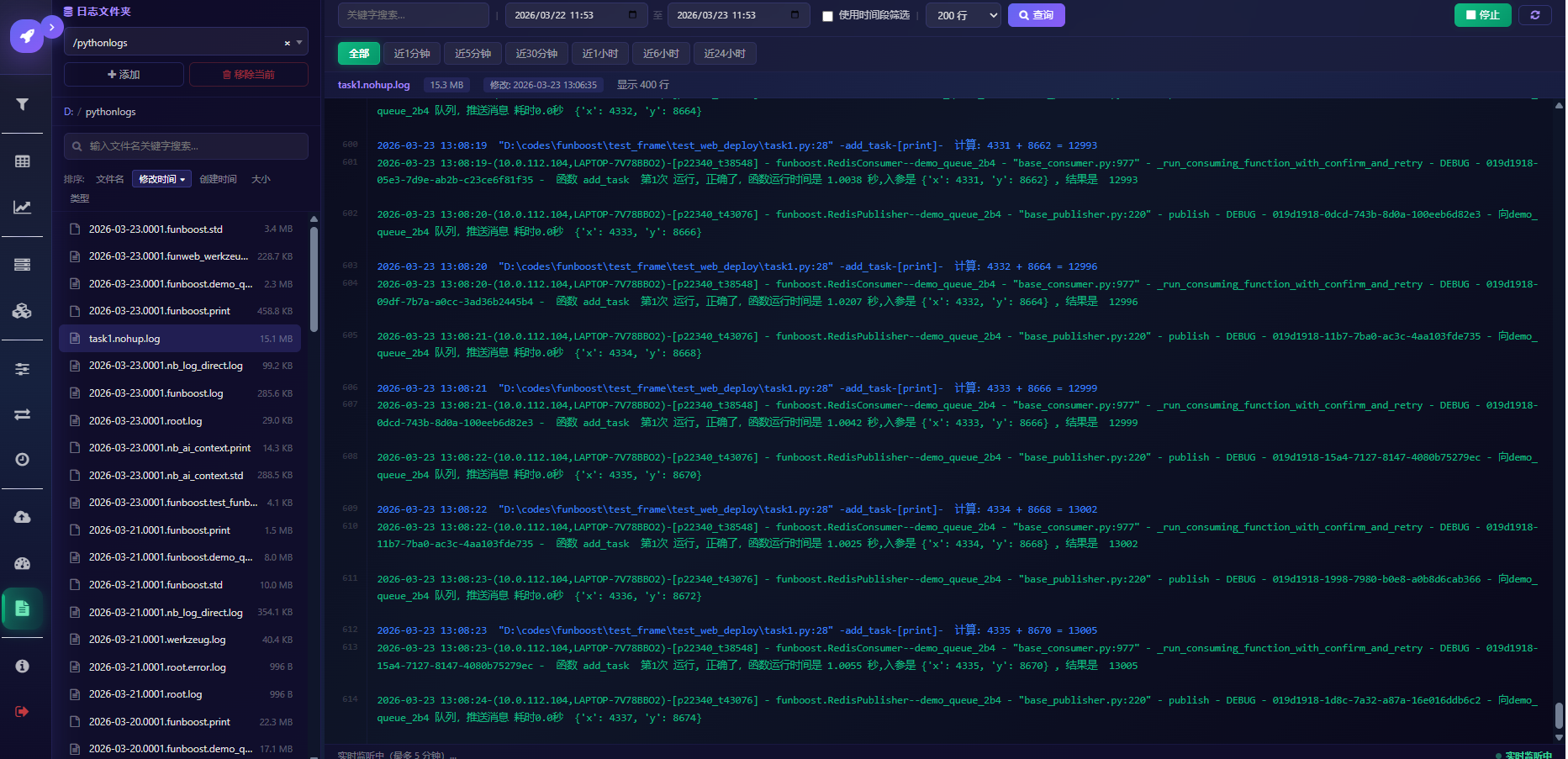Click the scroll-up arrow of file list
1568x759 pixels.
pyautogui.click(x=314, y=219)
